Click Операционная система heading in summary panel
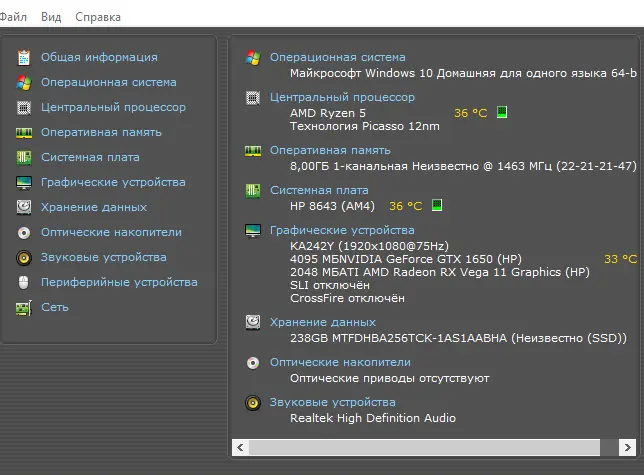Viewport: 644px width, 475px height. pyautogui.click(x=337, y=57)
